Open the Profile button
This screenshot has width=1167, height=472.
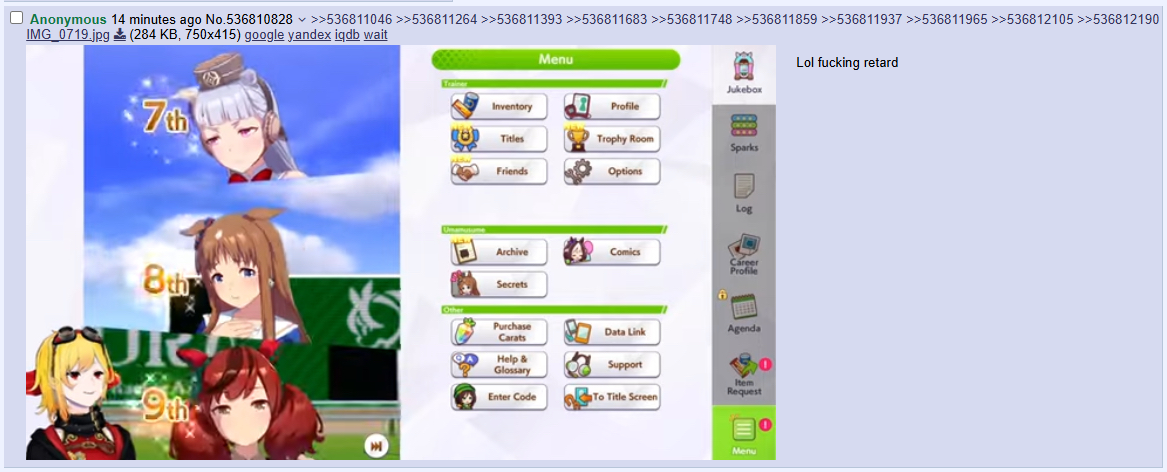pyautogui.click(x=612, y=106)
